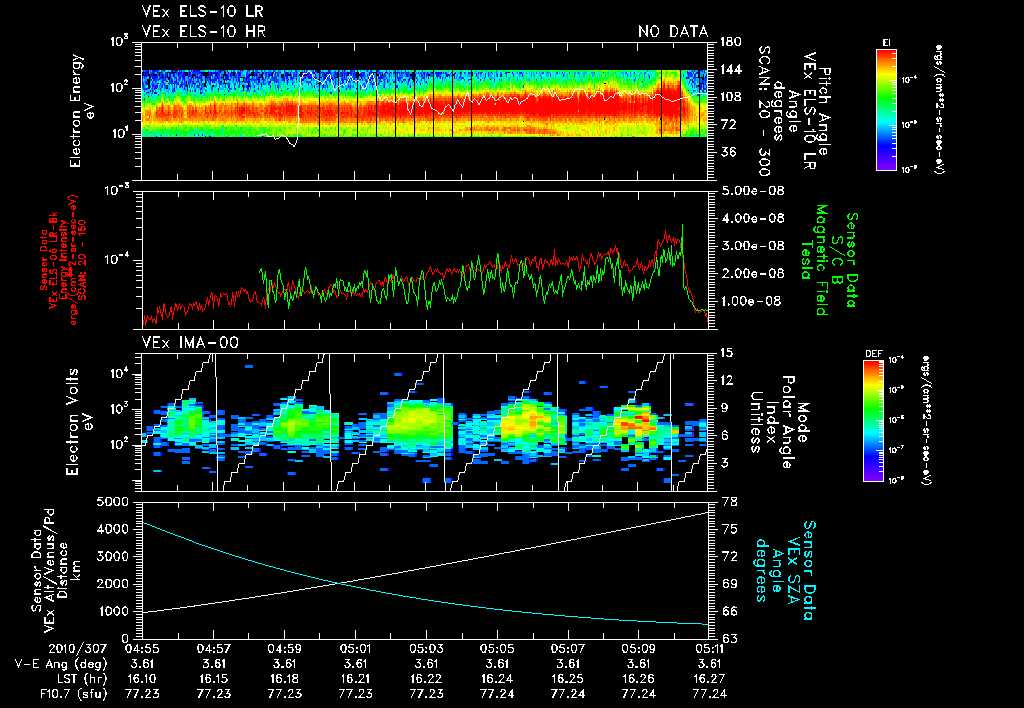Click the 1.00e-08 magnetic field tick

click(751, 301)
